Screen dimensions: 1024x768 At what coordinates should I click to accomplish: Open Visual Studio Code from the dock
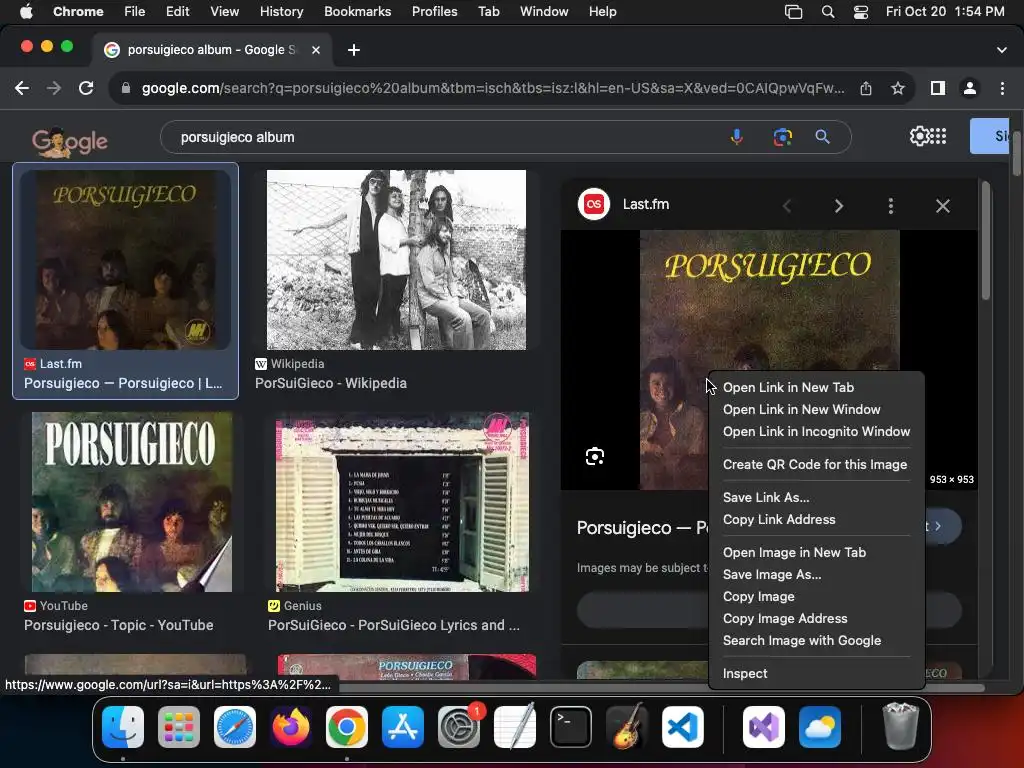682,727
